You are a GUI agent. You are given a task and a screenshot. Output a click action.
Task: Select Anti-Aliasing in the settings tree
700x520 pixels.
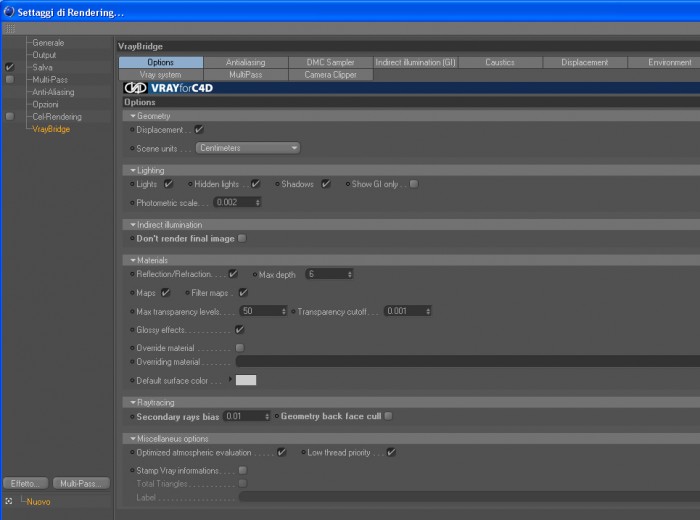tap(53, 92)
